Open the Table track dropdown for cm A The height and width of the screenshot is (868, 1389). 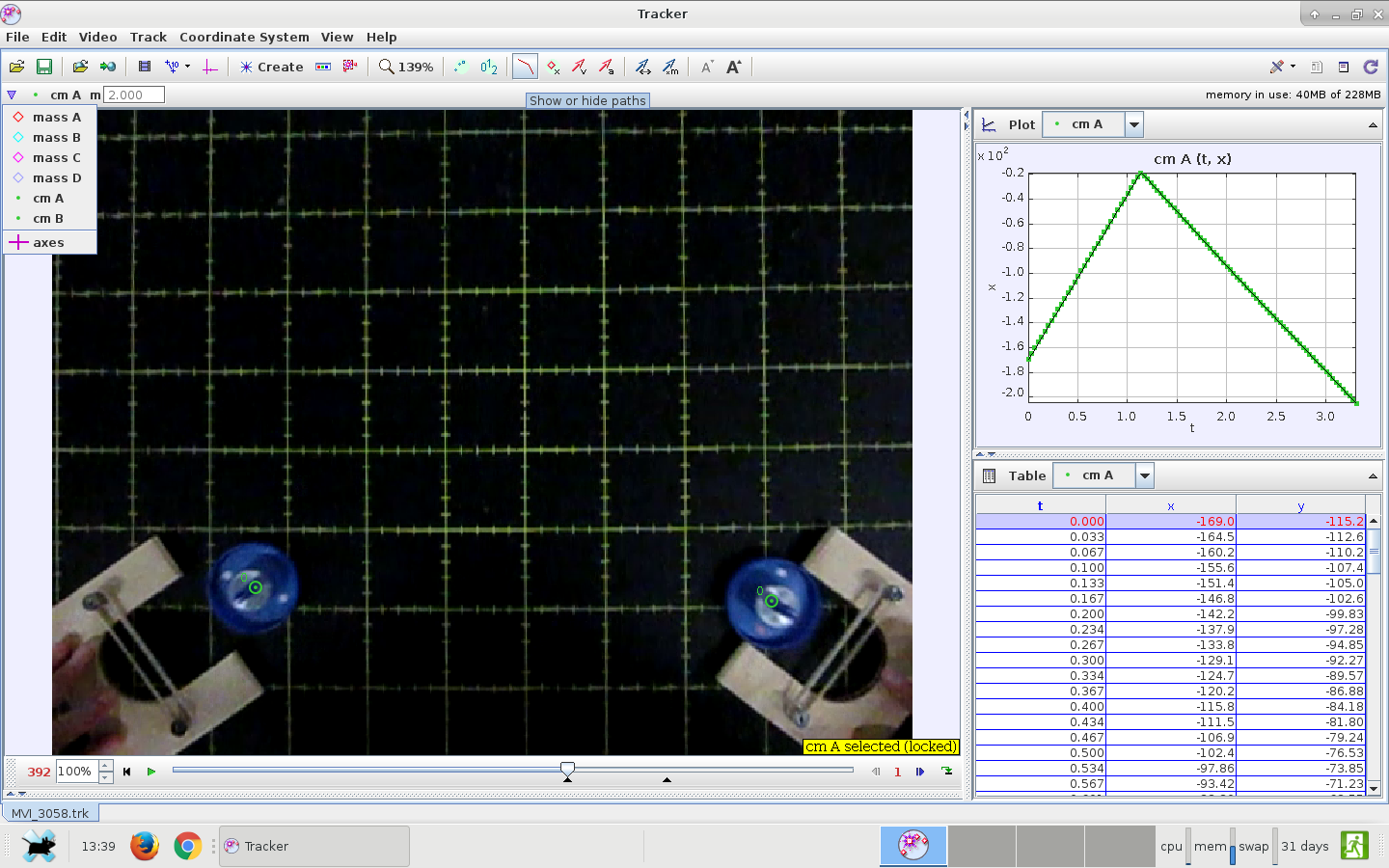pyautogui.click(x=1145, y=475)
